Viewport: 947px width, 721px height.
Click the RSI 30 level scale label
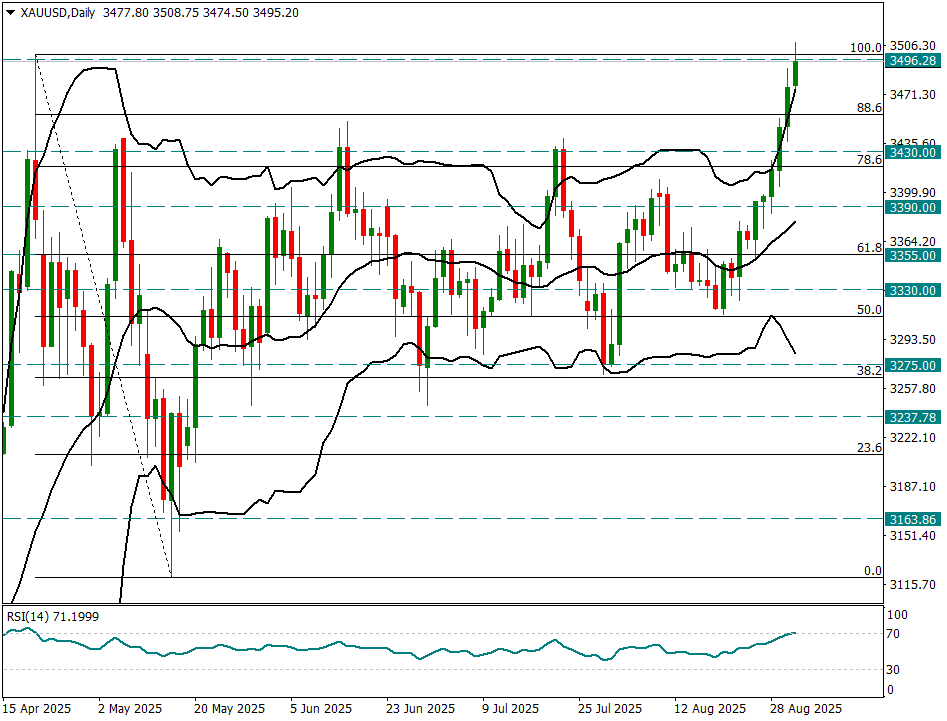pyautogui.click(x=893, y=670)
